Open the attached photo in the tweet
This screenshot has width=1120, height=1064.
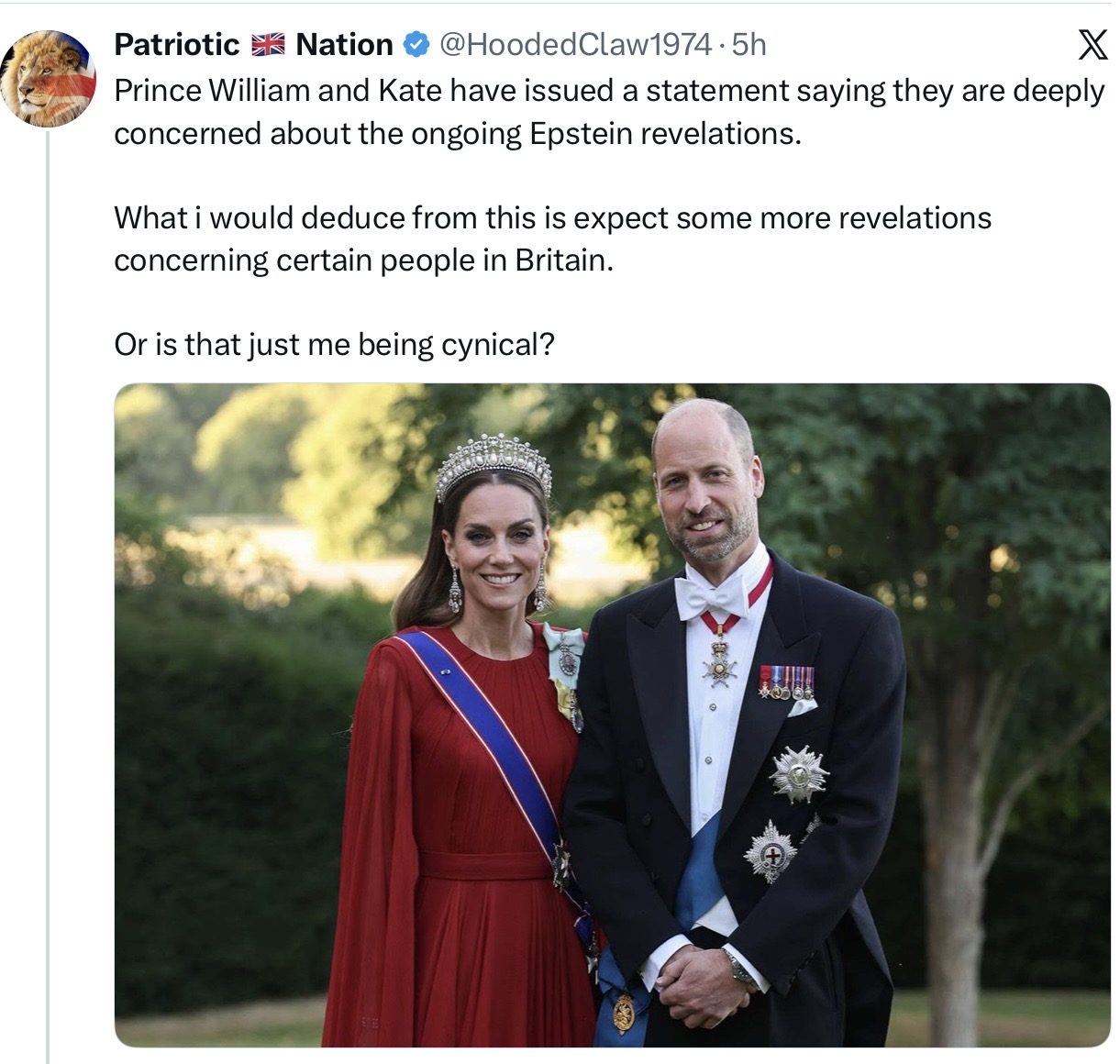coord(612,715)
